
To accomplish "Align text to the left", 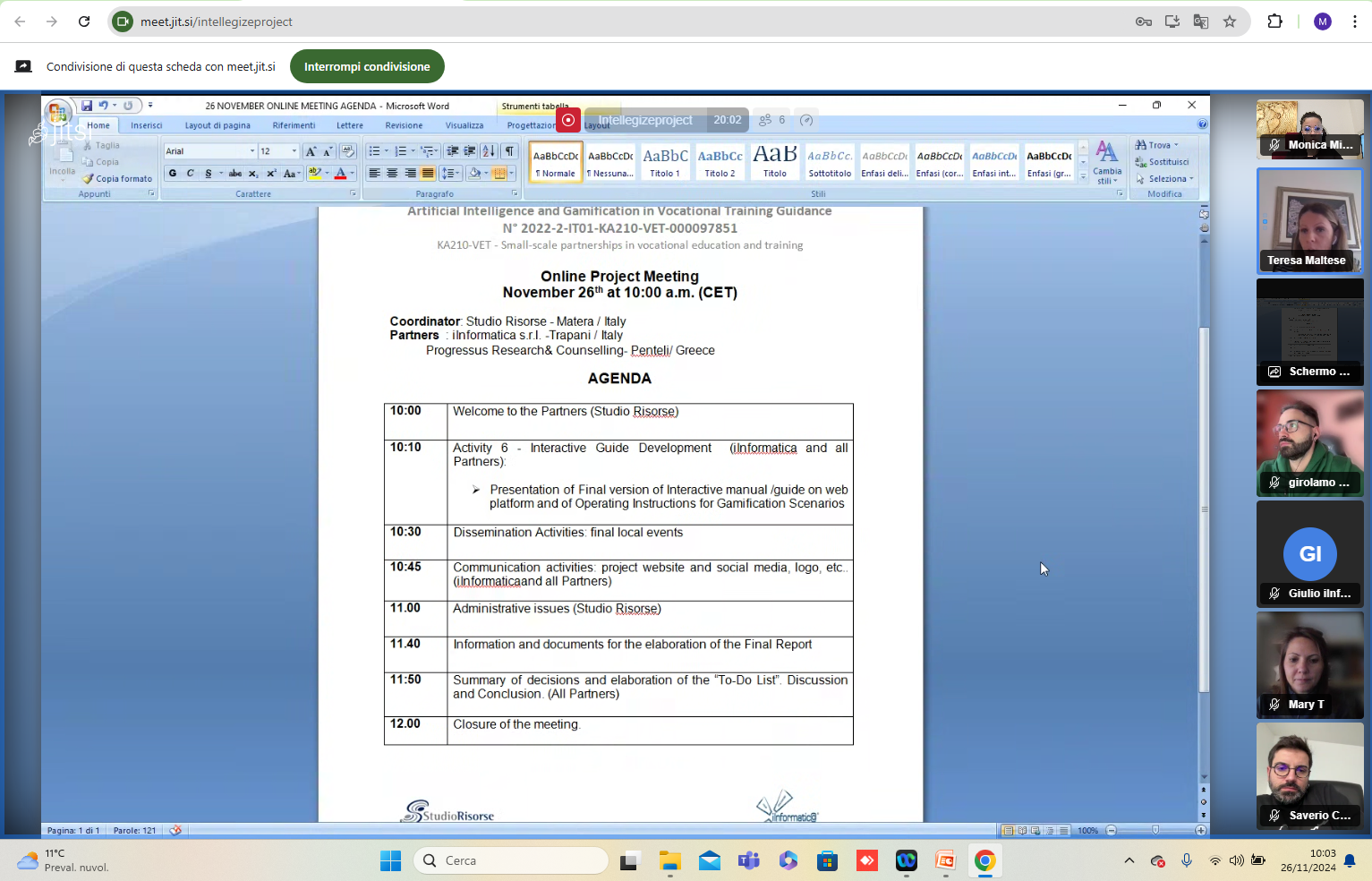I will coord(374,174).
